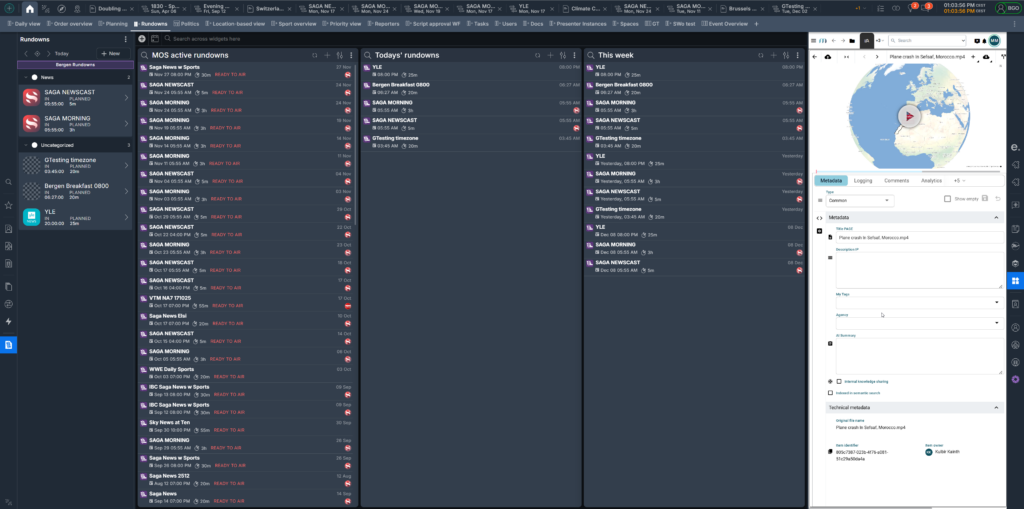Open MOS active rundowns filter settings
Viewport: 1024px width, 509px height.
[340, 56]
